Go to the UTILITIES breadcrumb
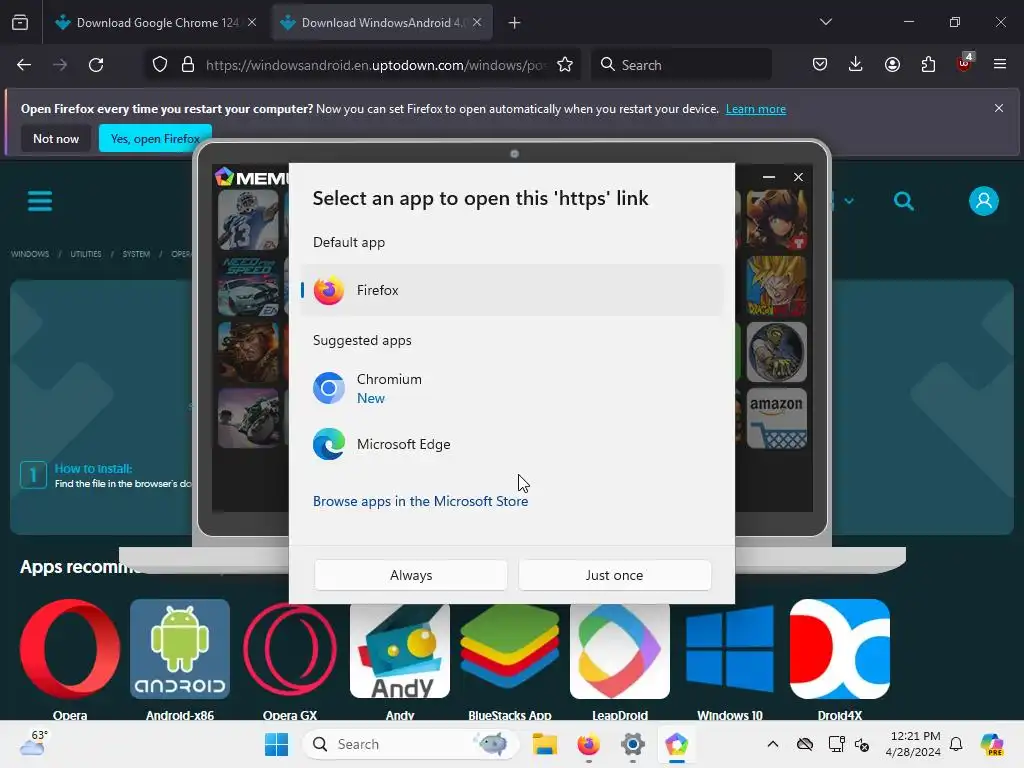The height and width of the screenshot is (768, 1024). click(x=86, y=254)
